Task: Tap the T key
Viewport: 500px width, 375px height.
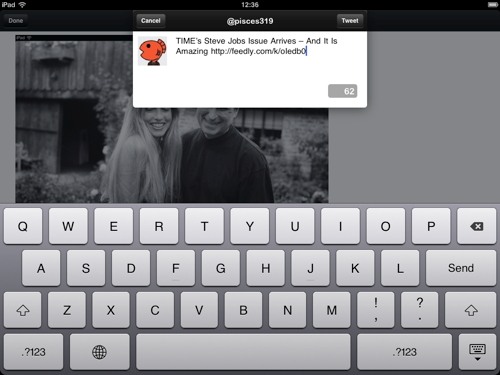Action: point(204,226)
